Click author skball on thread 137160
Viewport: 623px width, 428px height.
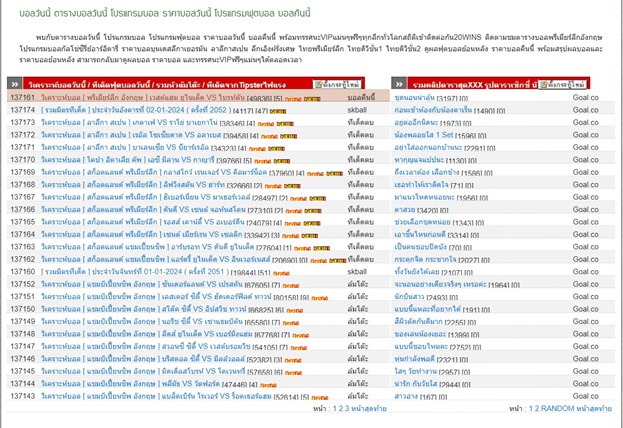click(x=357, y=272)
